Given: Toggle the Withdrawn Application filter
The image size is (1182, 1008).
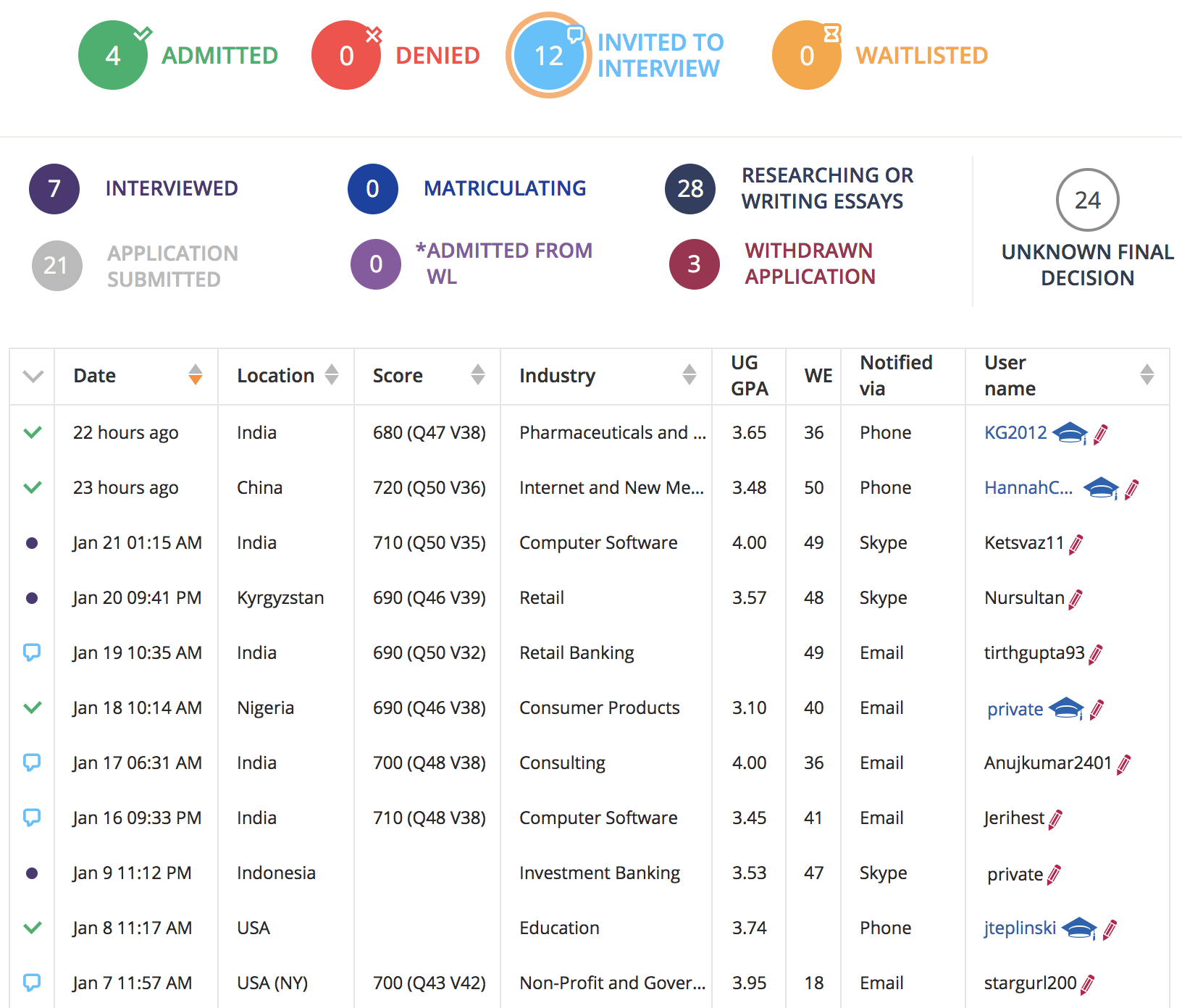Looking at the screenshot, I should point(694,264).
